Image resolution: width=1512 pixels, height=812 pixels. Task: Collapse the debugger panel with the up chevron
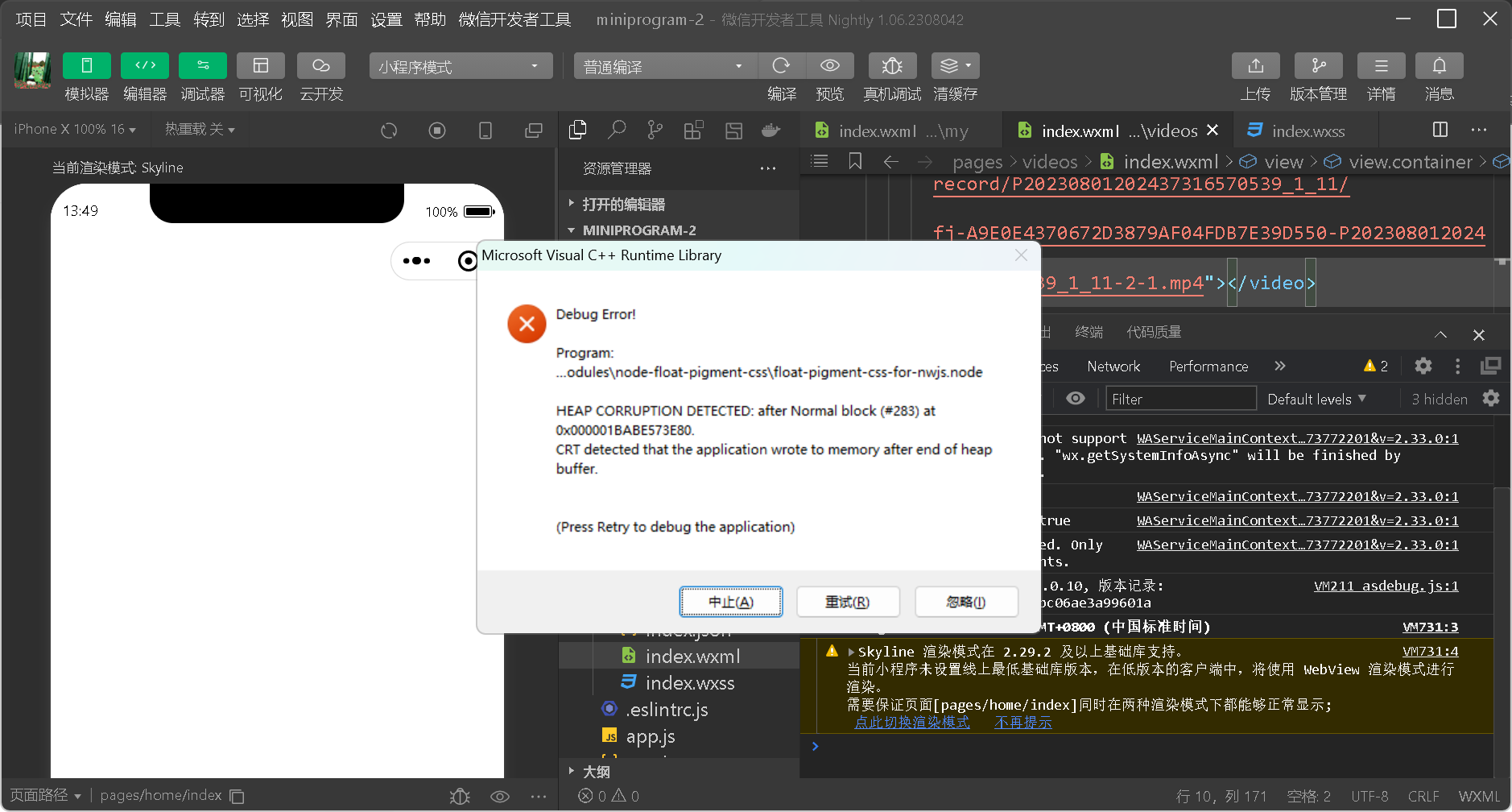click(1441, 334)
